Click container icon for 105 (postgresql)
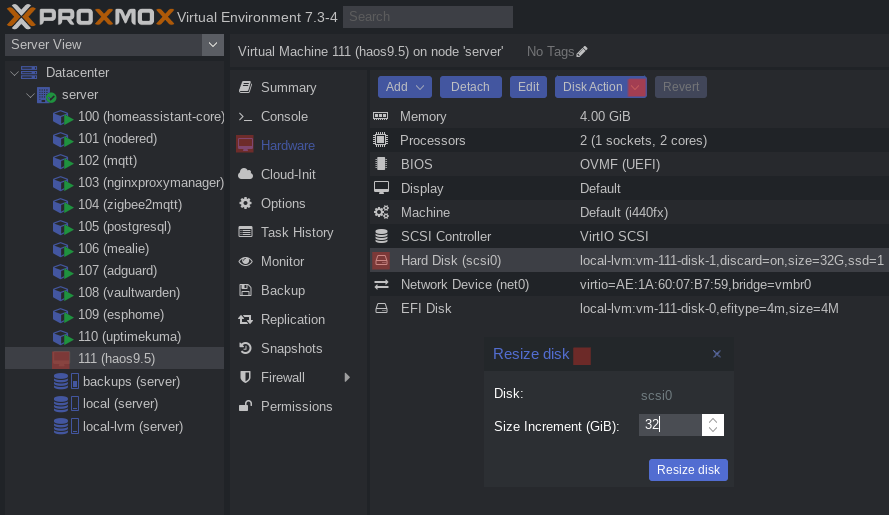This screenshot has width=889, height=515. click(x=62, y=227)
